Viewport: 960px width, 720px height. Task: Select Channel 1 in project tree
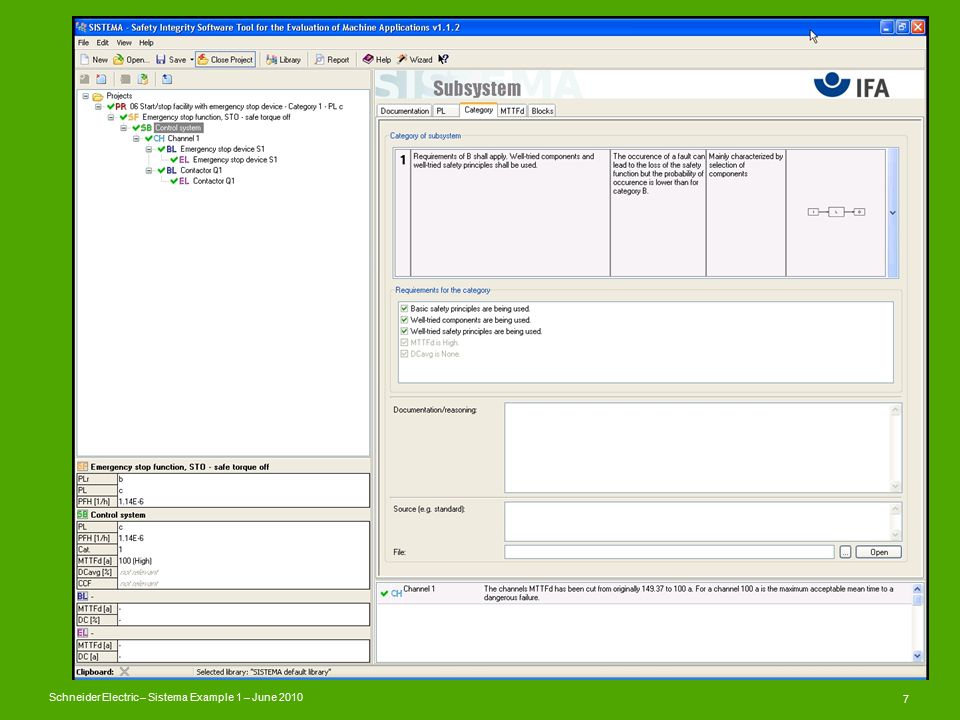pyautogui.click(x=184, y=138)
